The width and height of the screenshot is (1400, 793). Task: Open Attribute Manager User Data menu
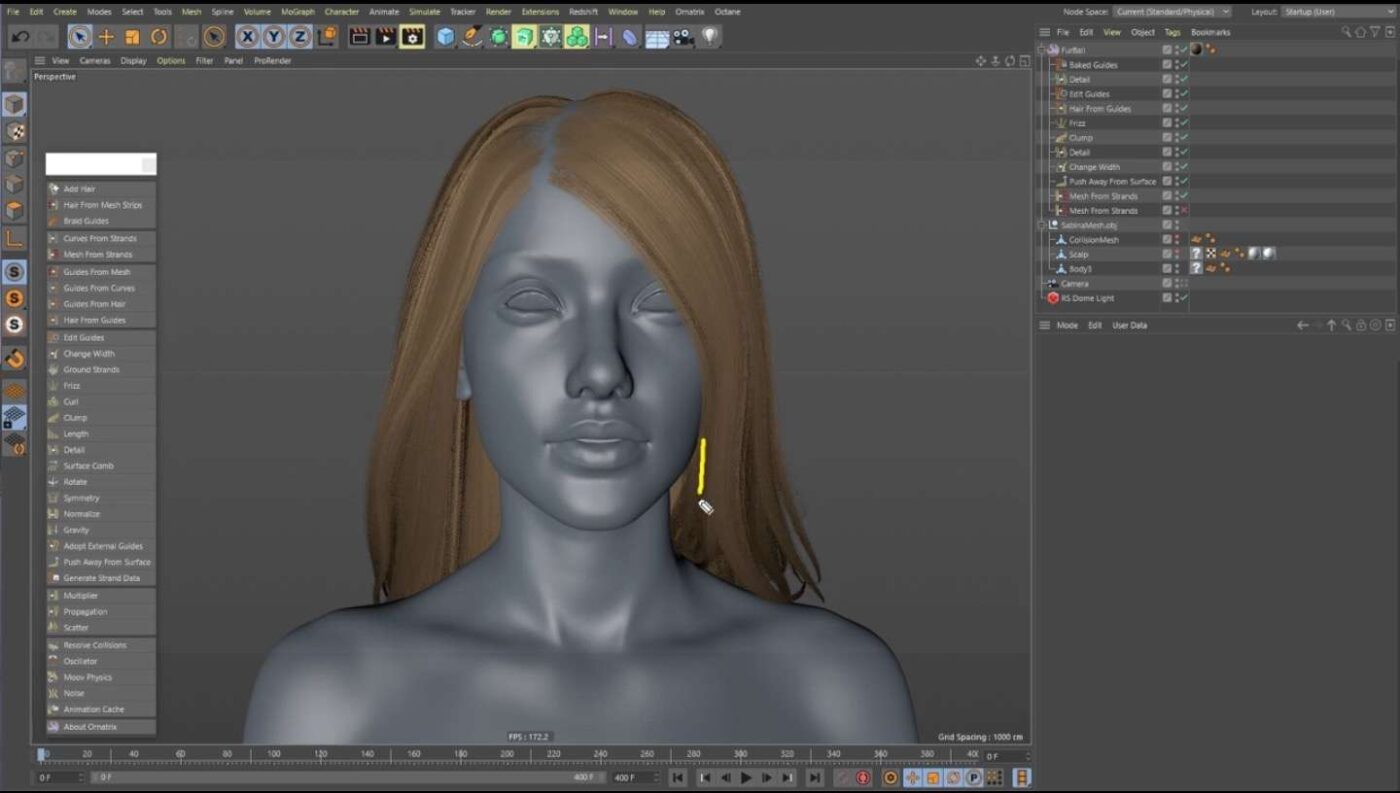click(x=1129, y=325)
